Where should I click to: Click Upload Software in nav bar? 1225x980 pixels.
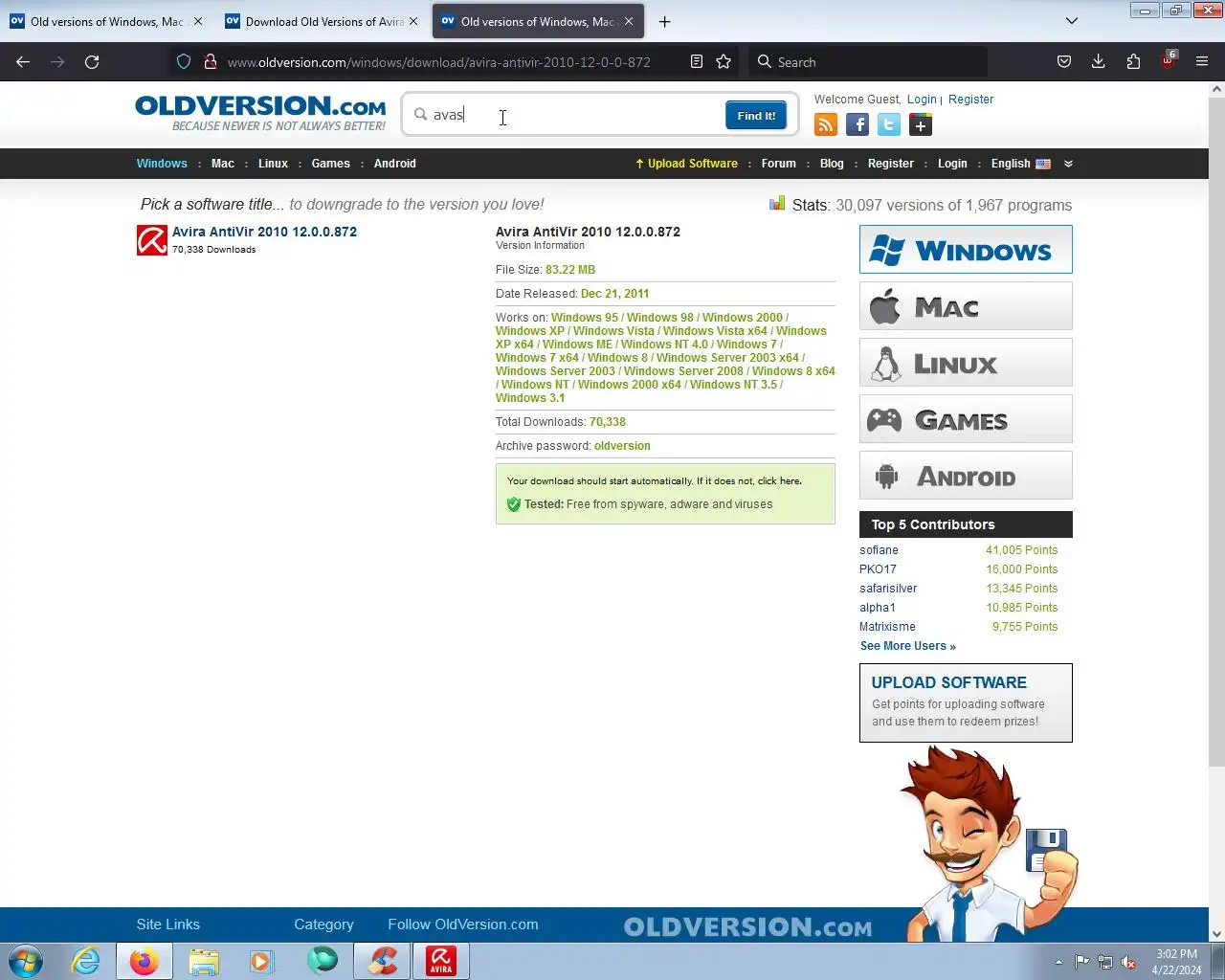[686, 164]
